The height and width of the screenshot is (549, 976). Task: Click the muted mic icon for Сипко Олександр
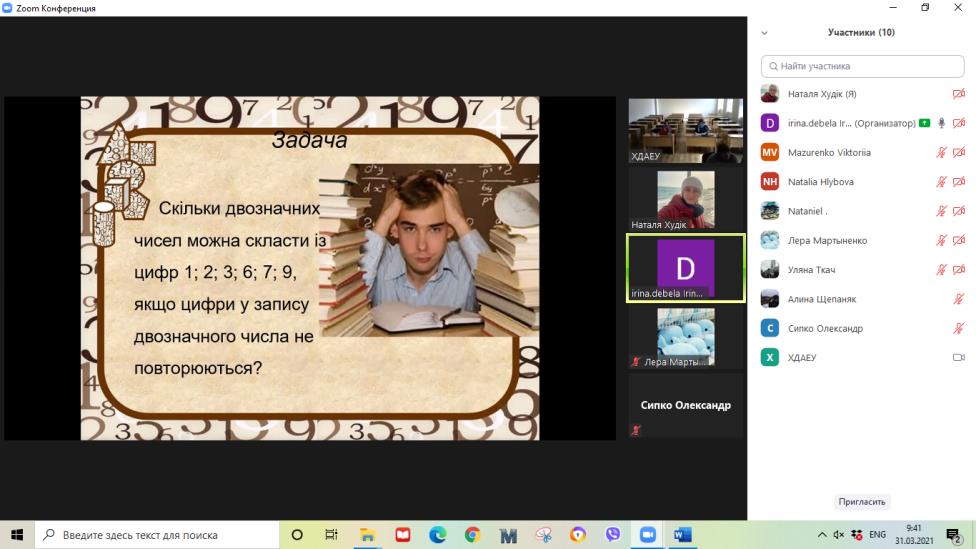pos(959,328)
